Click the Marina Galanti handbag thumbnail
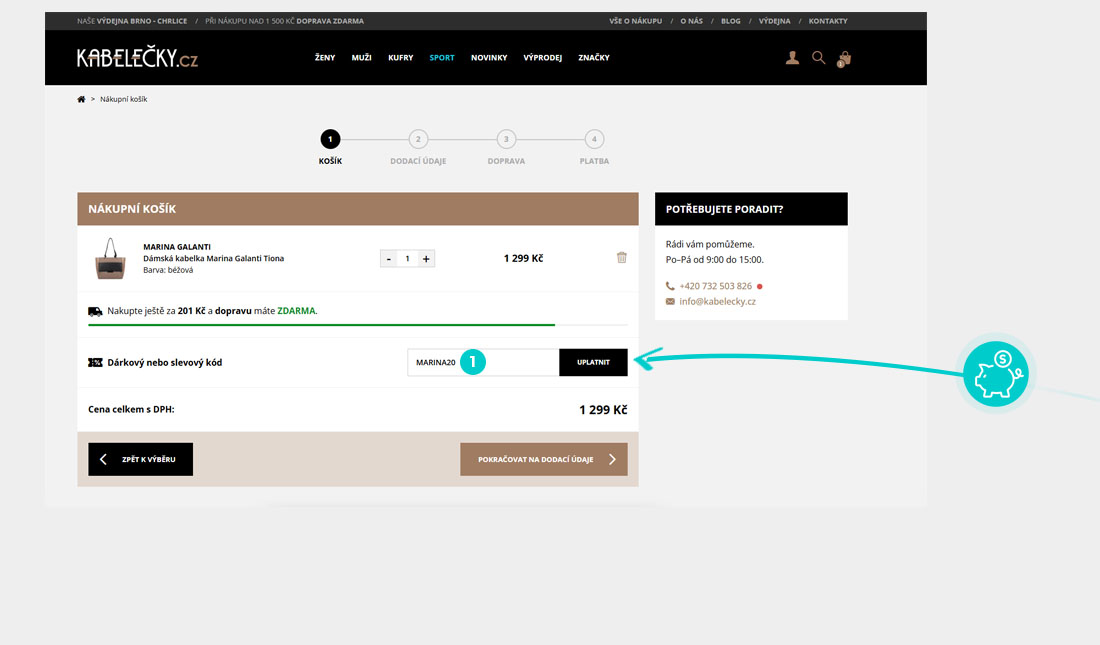Viewport: 1100px width, 645px height. tap(110, 258)
